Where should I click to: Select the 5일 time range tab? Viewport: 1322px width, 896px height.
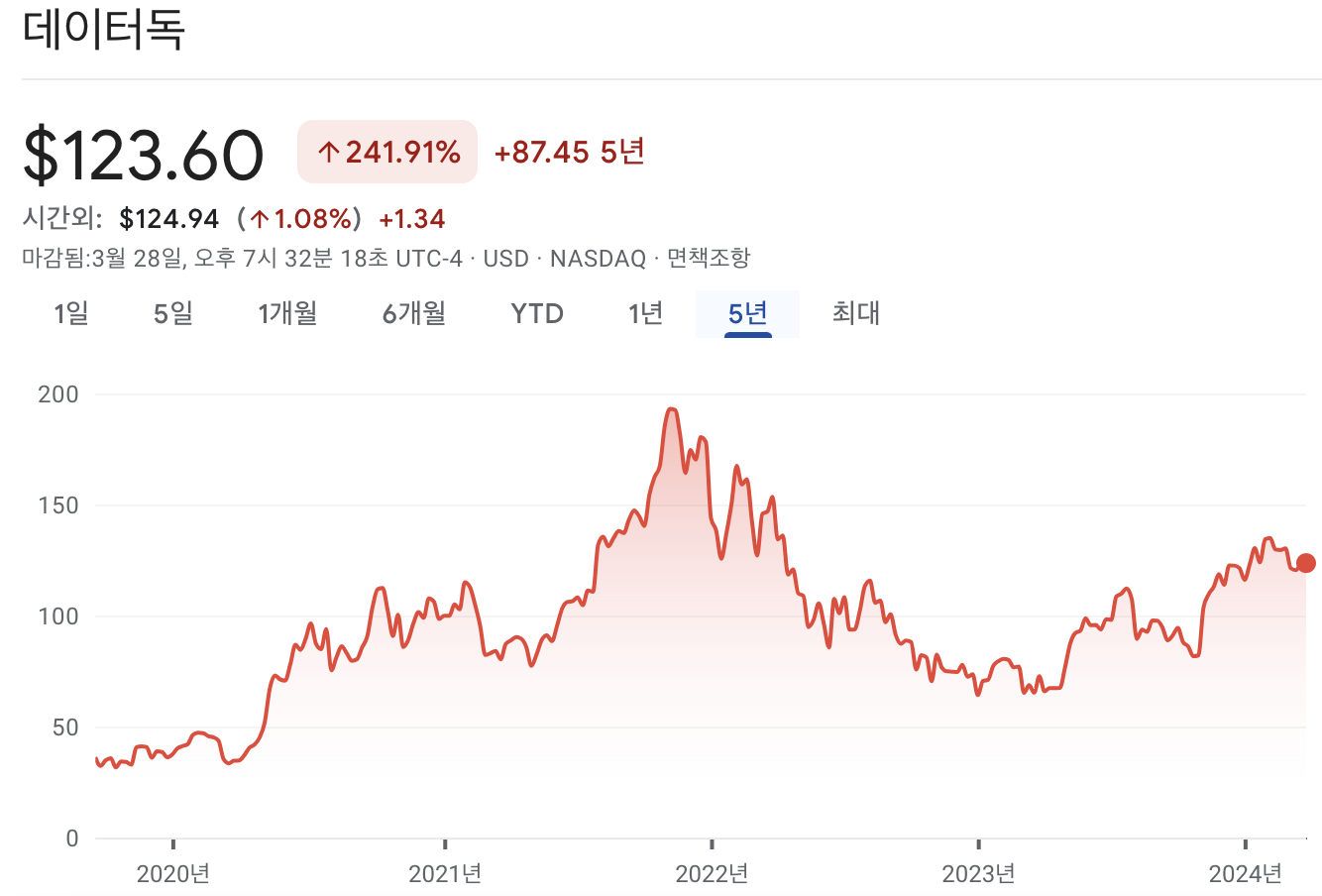[x=173, y=313]
